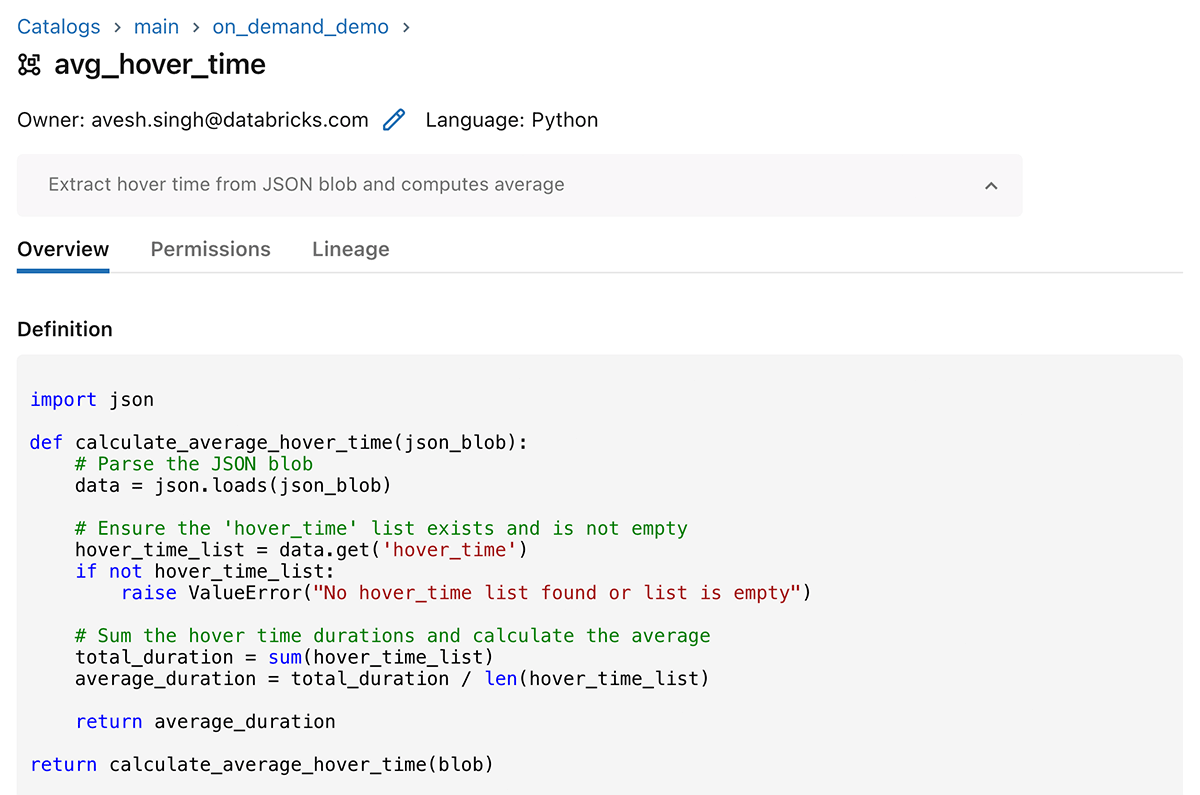This screenshot has width=1200, height=795.
Task: Click the owner email avesh.singh@databricks.com
Action: tap(230, 120)
